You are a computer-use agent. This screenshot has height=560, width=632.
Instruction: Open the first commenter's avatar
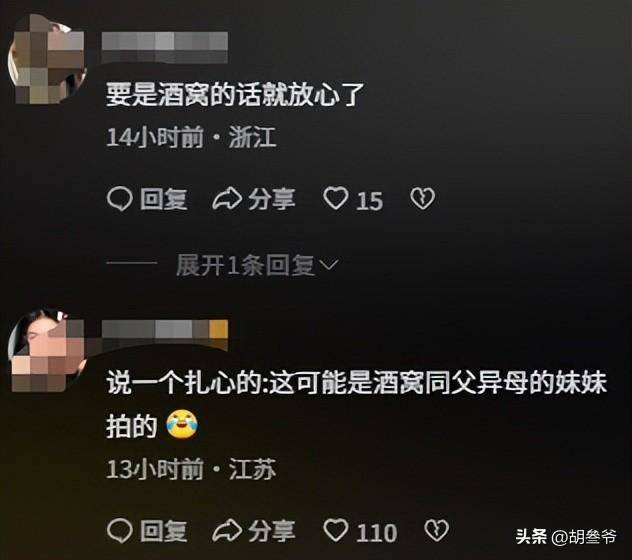click(47, 59)
